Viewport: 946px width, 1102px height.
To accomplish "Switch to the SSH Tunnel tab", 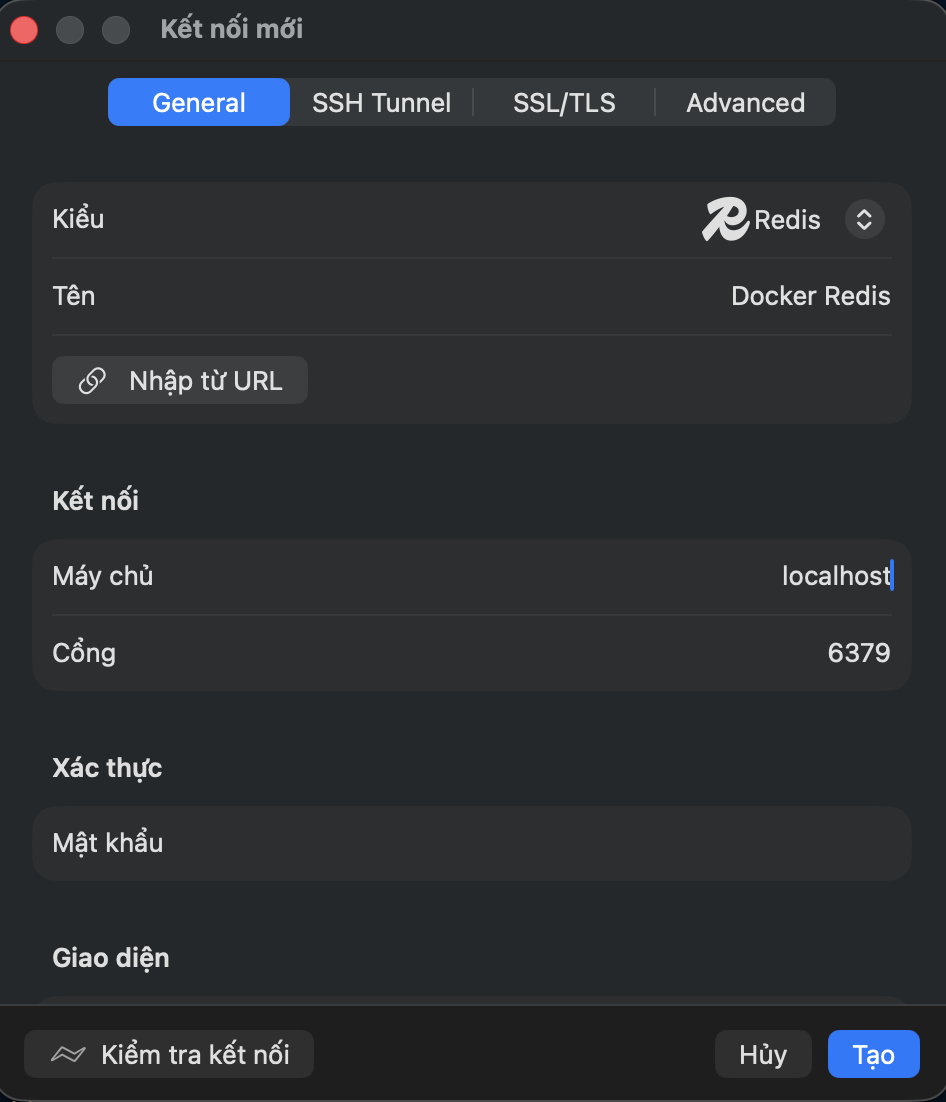I will tap(382, 103).
